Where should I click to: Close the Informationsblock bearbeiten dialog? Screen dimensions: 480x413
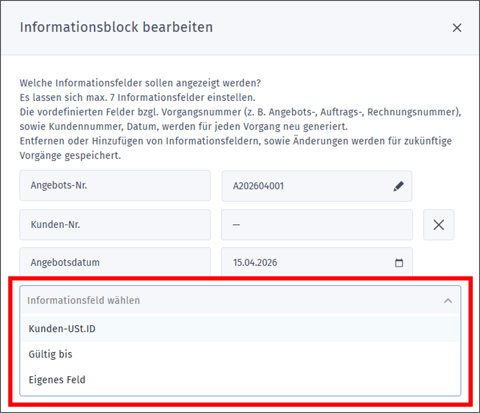(x=457, y=28)
